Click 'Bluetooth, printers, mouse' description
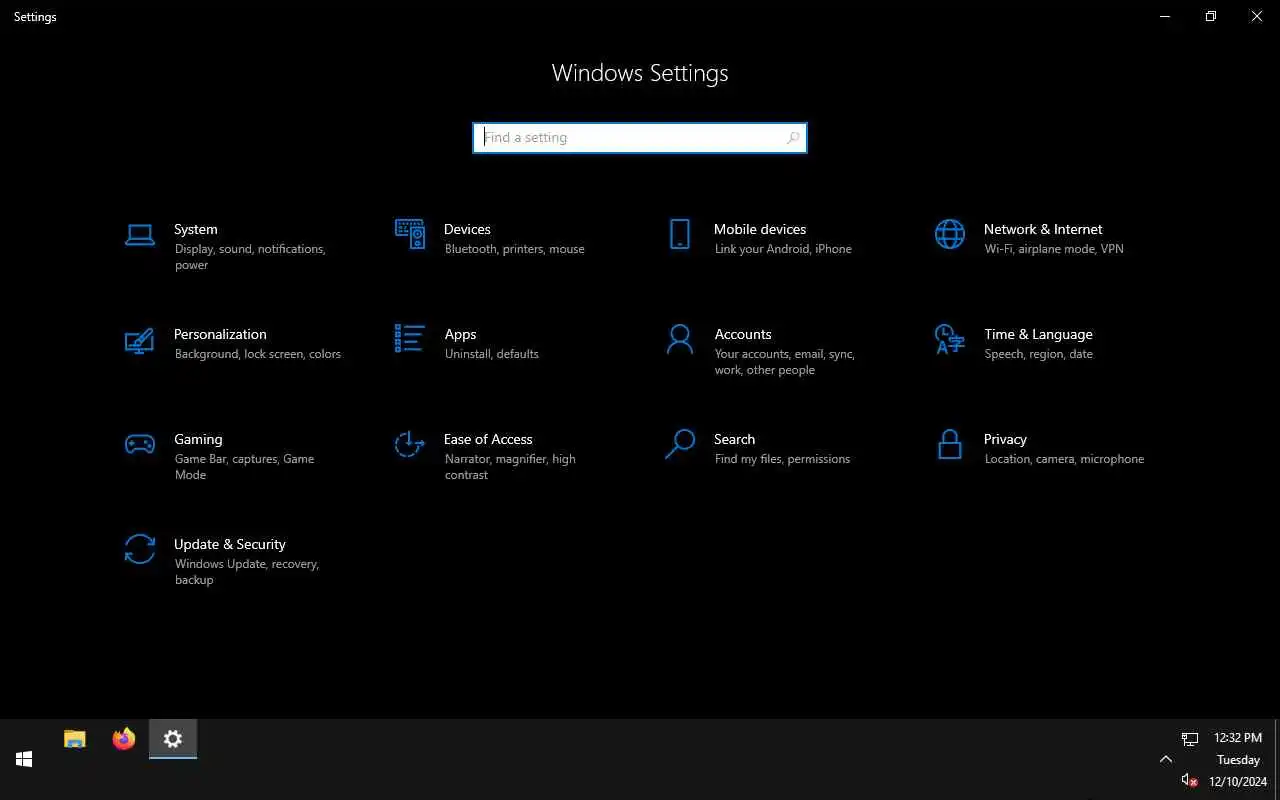1280x800 pixels. (x=514, y=249)
